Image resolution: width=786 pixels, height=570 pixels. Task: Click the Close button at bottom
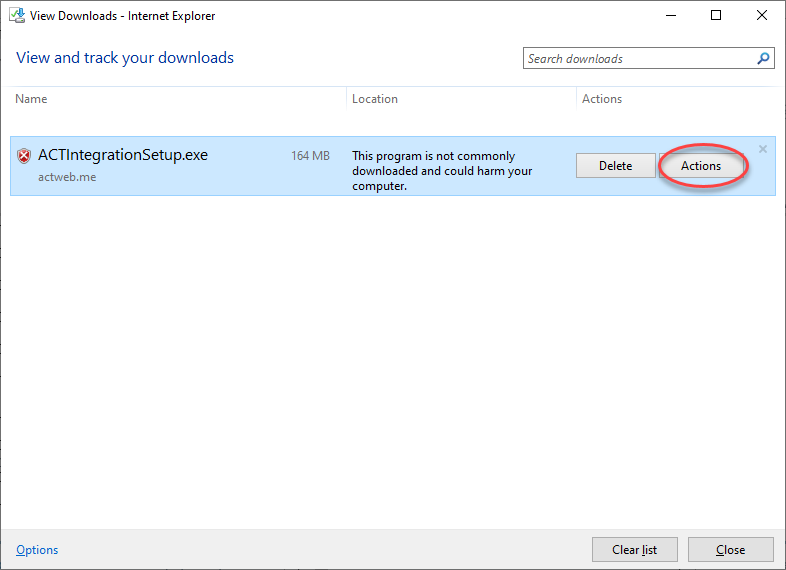pos(730,550)
